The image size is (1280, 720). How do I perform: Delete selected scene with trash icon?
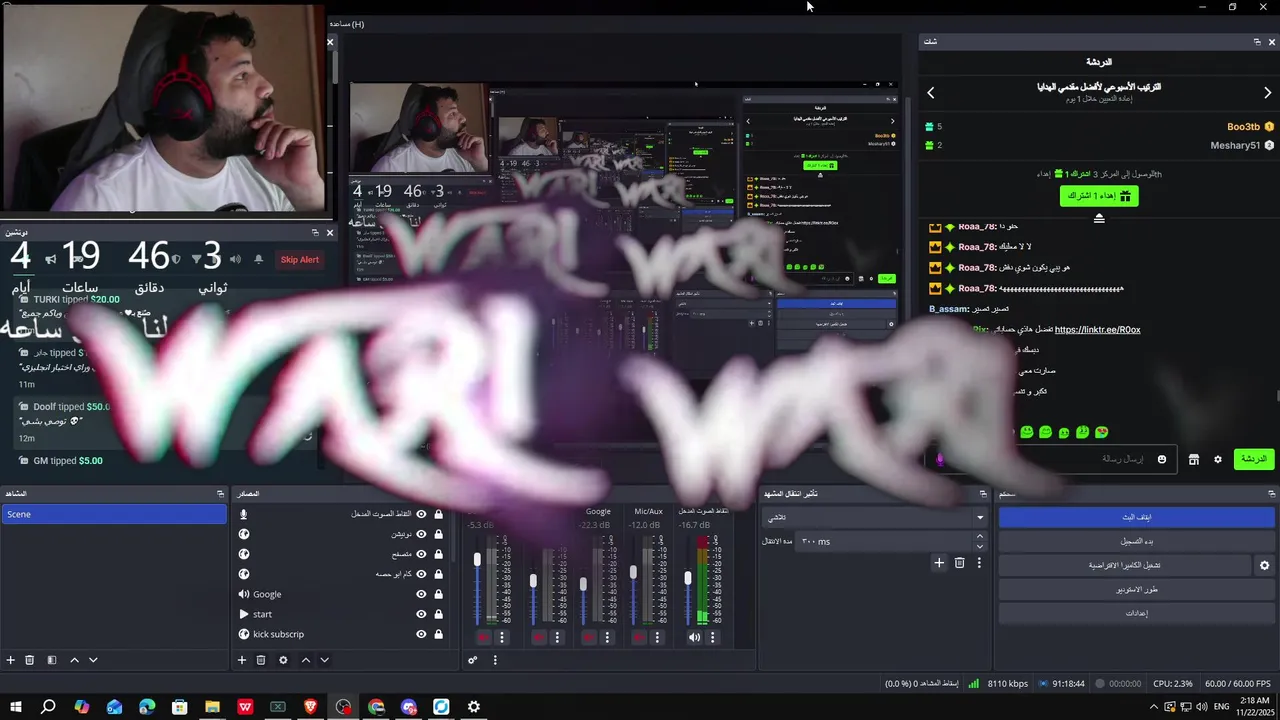(30, 660)
